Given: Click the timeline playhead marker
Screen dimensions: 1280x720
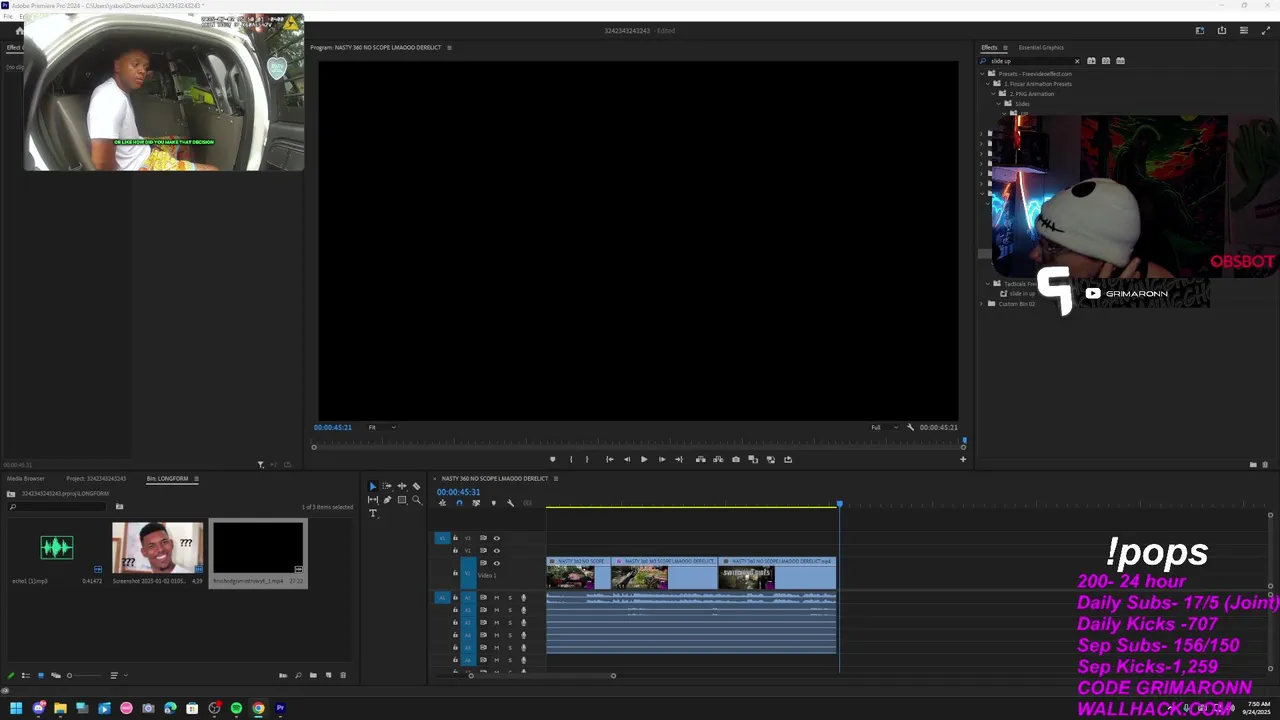Looking at the screenshot, I should click(x=839, y=504).
